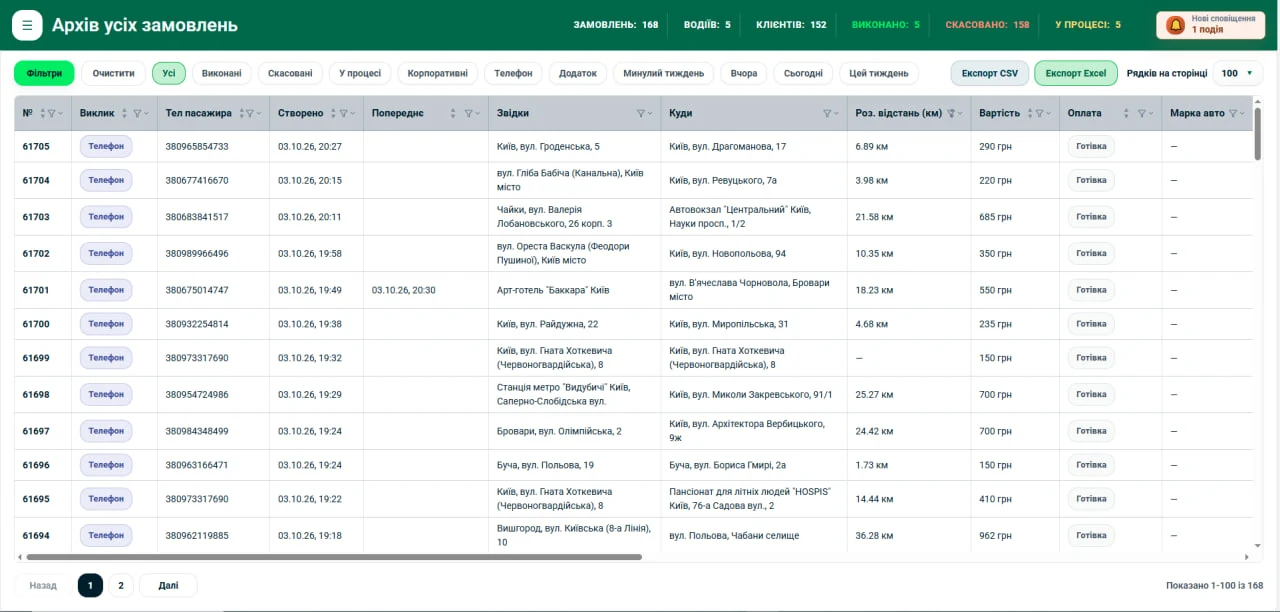The height and width of the screenshot is (612, 1280).
Task: Sort by the Оплата column
Action: (1126, 113)
